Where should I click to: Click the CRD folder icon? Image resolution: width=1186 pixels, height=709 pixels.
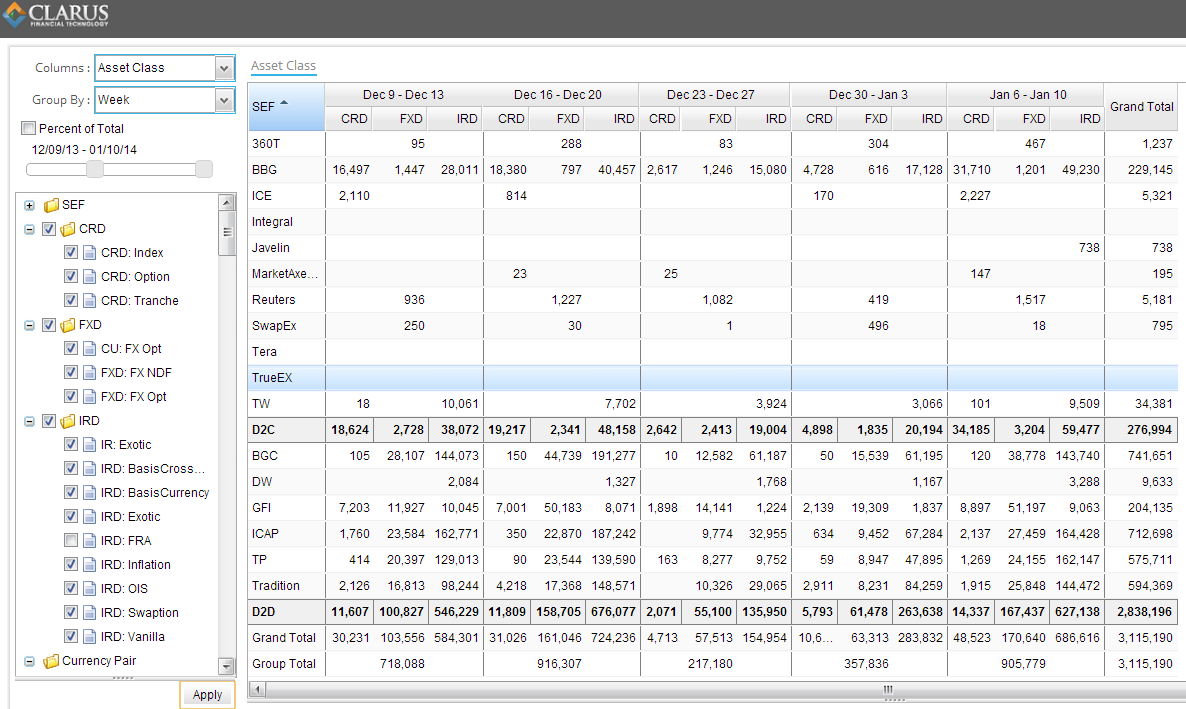pyautogui.click(x=68, y=229)
